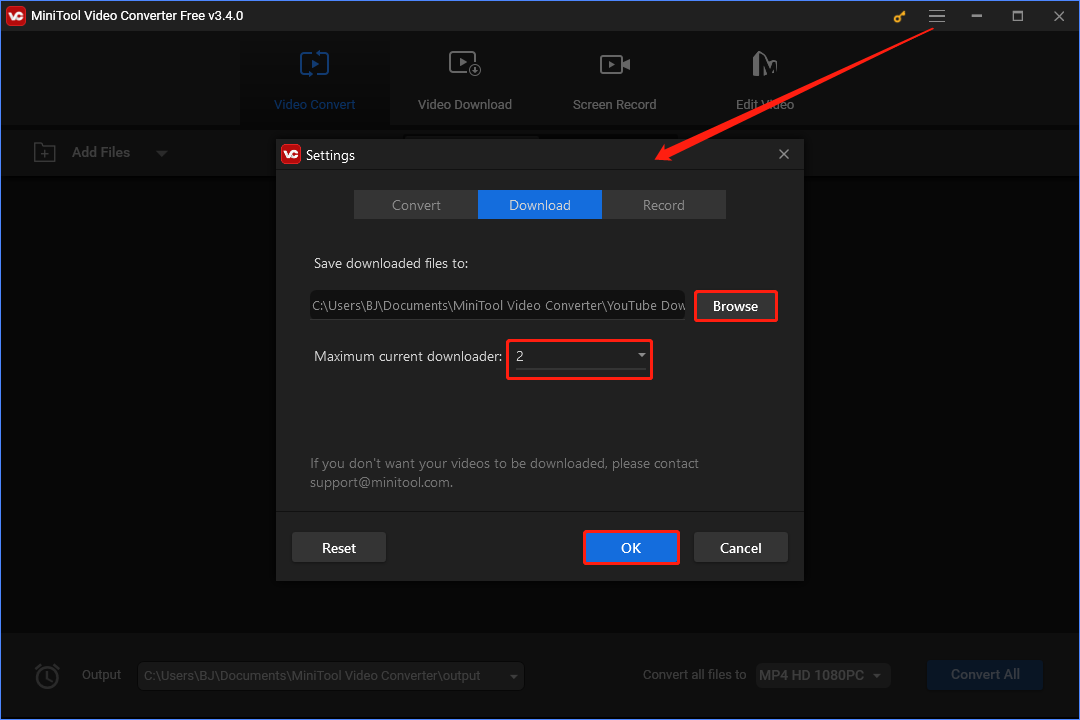Open the hamburger menu in title bar

[937, 16]
